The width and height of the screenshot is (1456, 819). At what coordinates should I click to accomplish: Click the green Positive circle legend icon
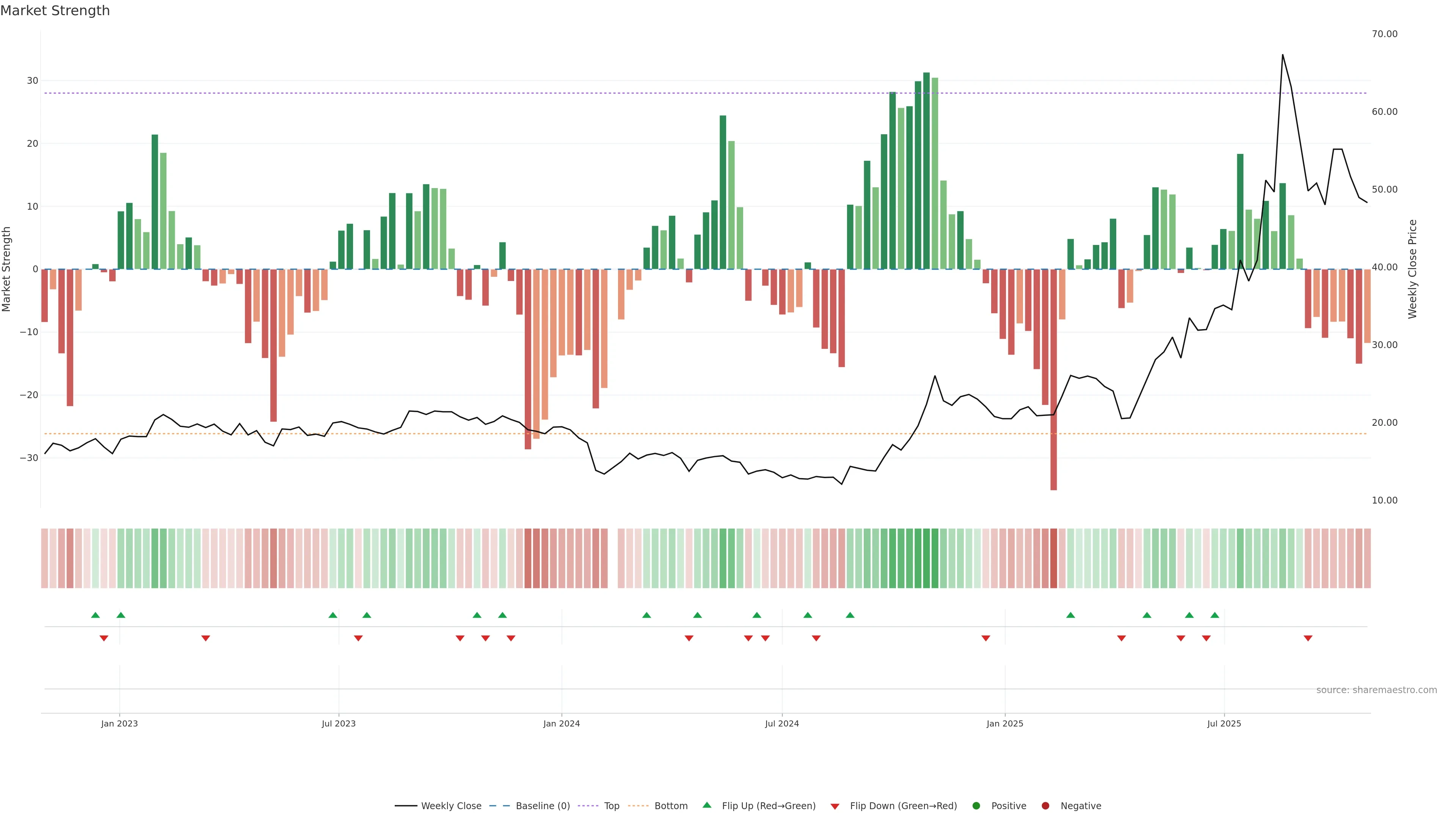(x=976, y=806)
